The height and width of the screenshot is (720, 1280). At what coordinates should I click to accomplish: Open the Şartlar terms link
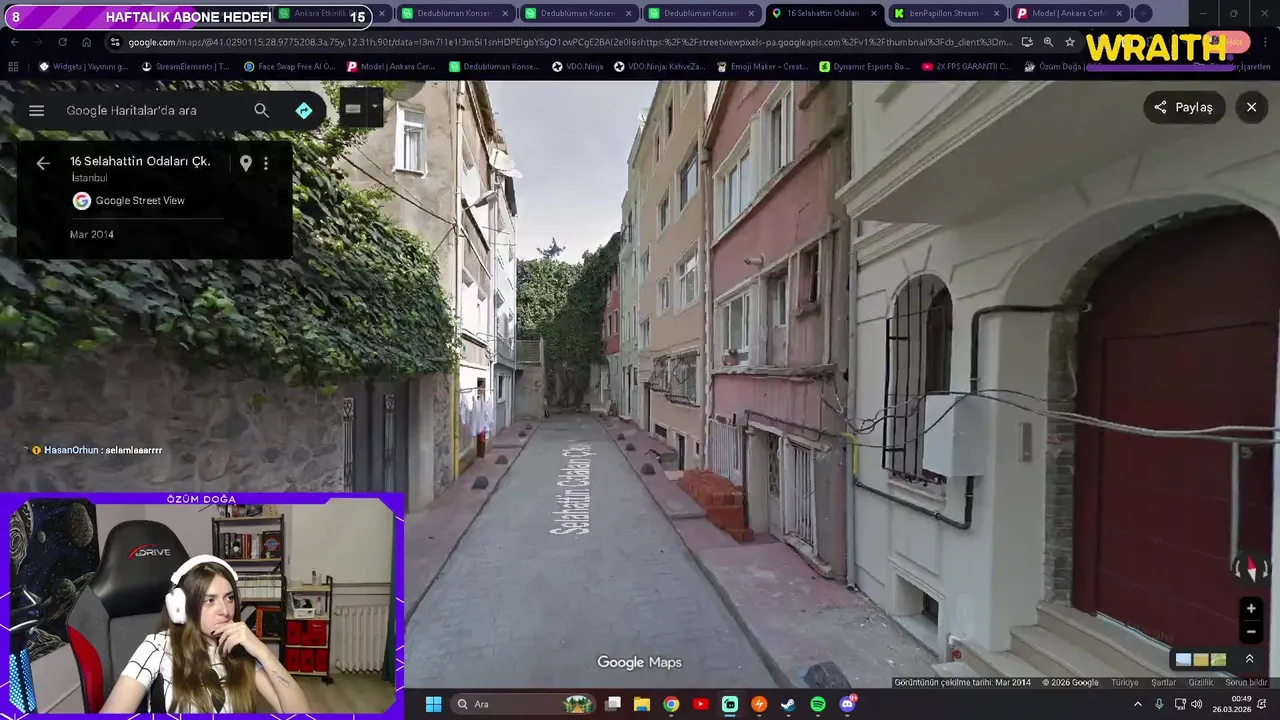(1163, 683)
